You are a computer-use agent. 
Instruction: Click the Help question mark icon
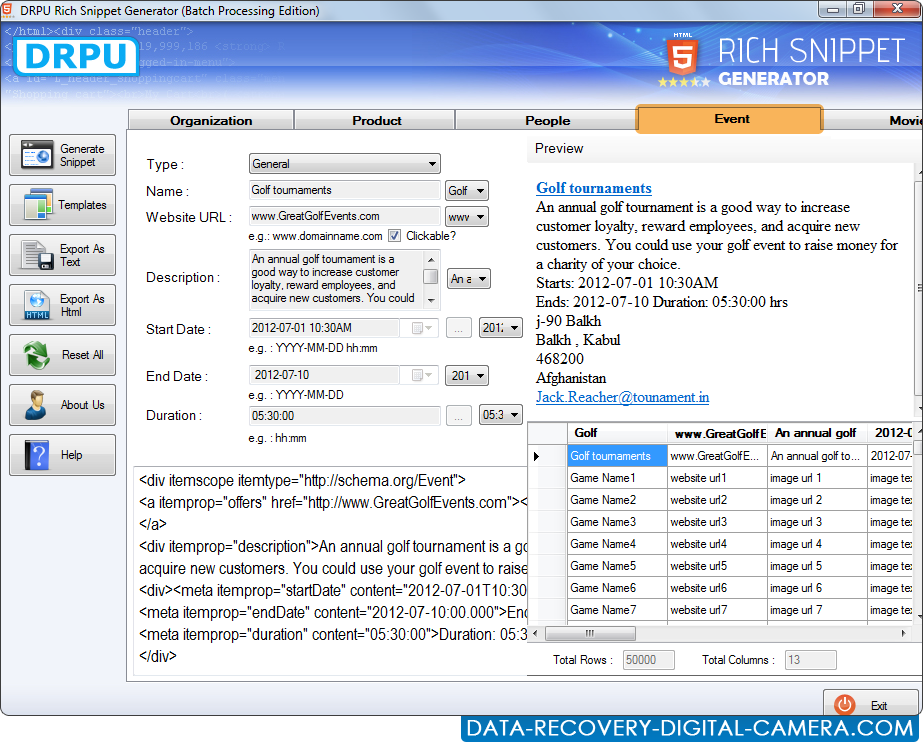(x=37, y=455)
